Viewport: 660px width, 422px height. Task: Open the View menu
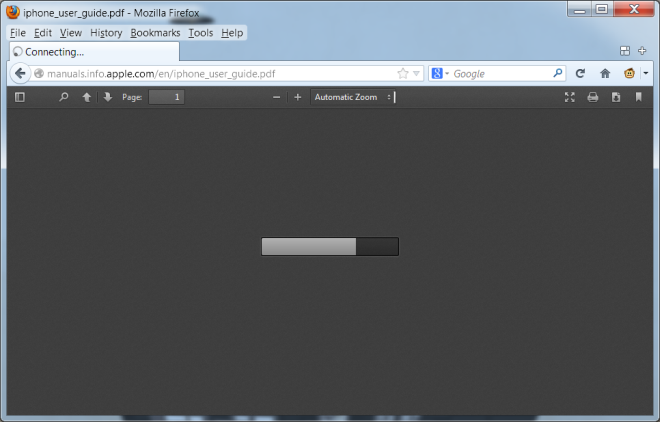click(x=70, y=33)
